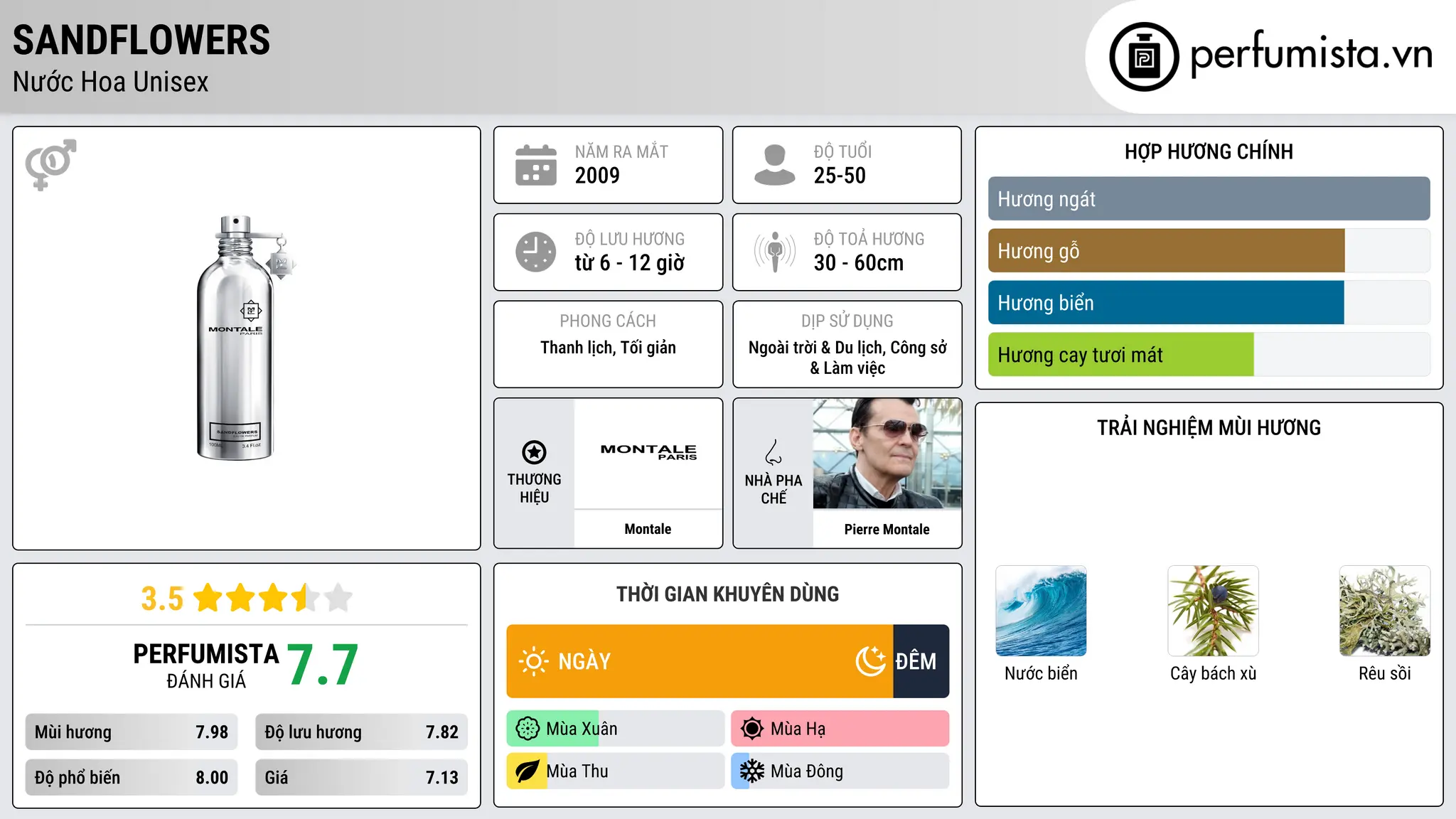Screen dimensions: 1456x819
Task: Click the Độ lưu hương 7.82 score row
Action: (362, 732)
